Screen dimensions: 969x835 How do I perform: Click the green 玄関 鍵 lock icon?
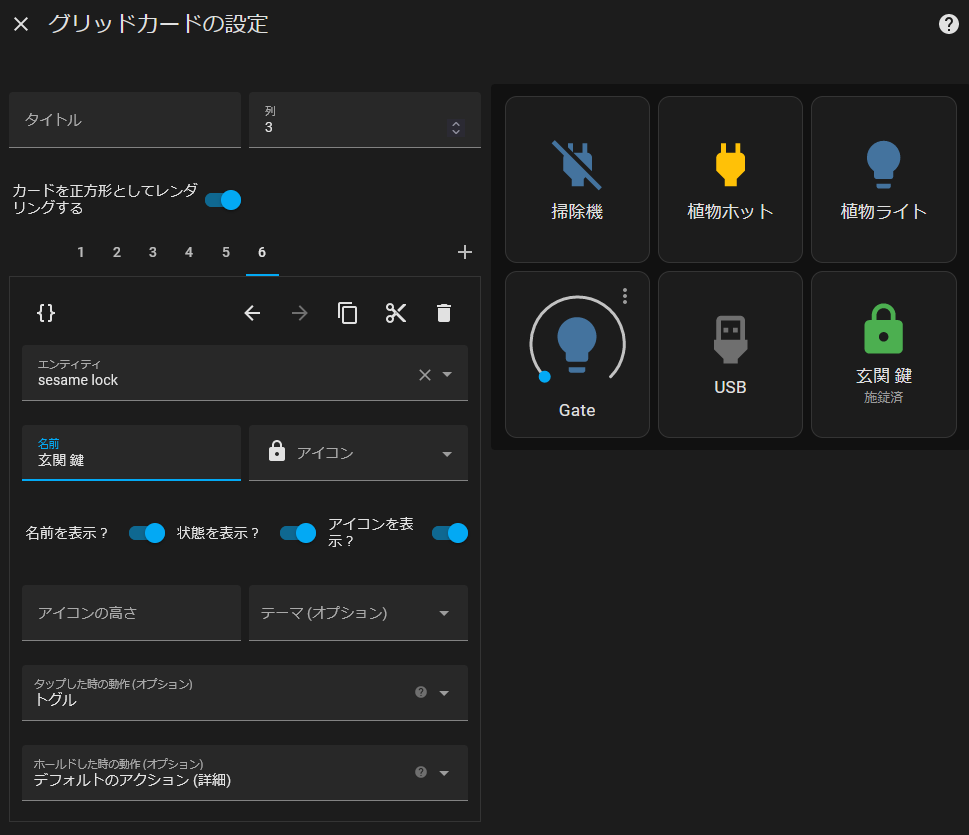(x=884, y=329)
